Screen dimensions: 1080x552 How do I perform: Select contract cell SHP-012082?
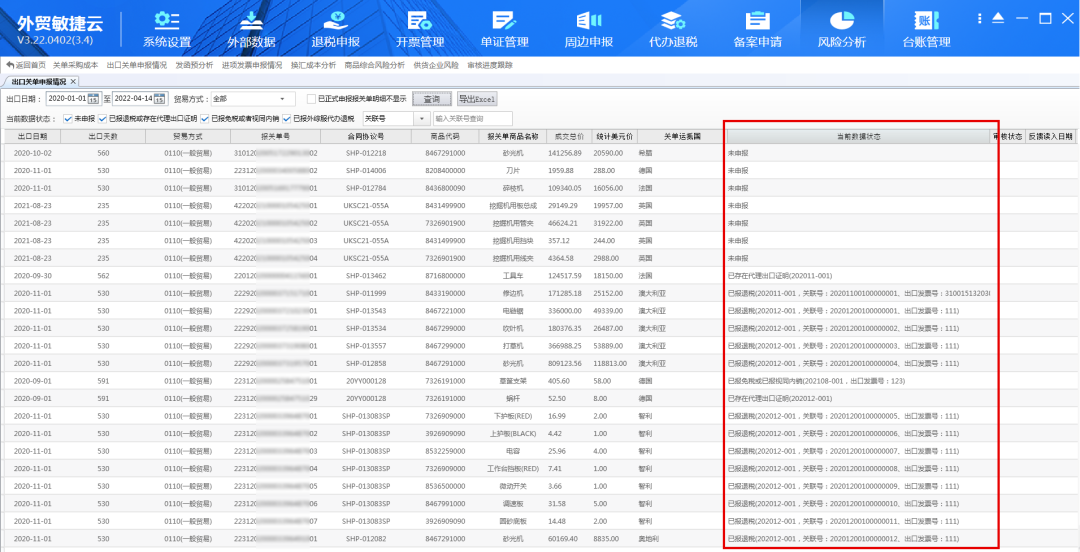366,538
